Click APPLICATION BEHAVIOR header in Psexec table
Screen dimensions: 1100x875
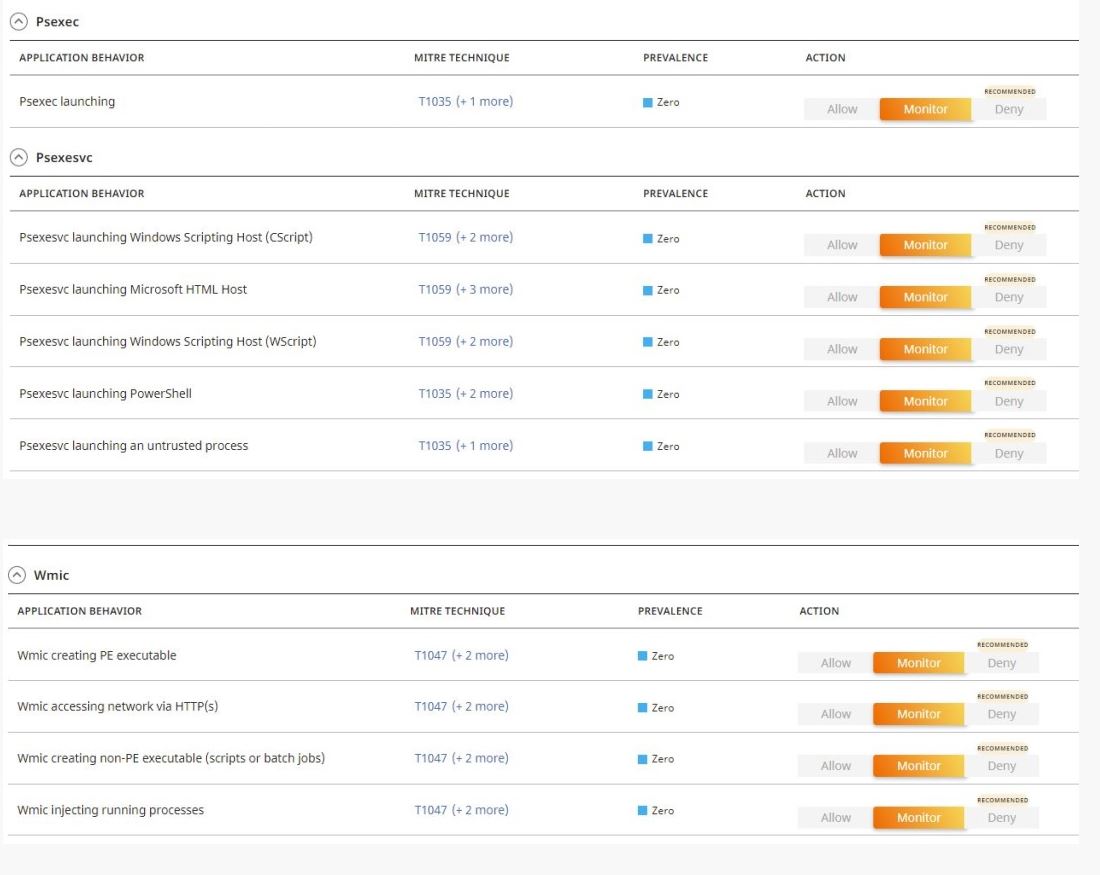81,58
